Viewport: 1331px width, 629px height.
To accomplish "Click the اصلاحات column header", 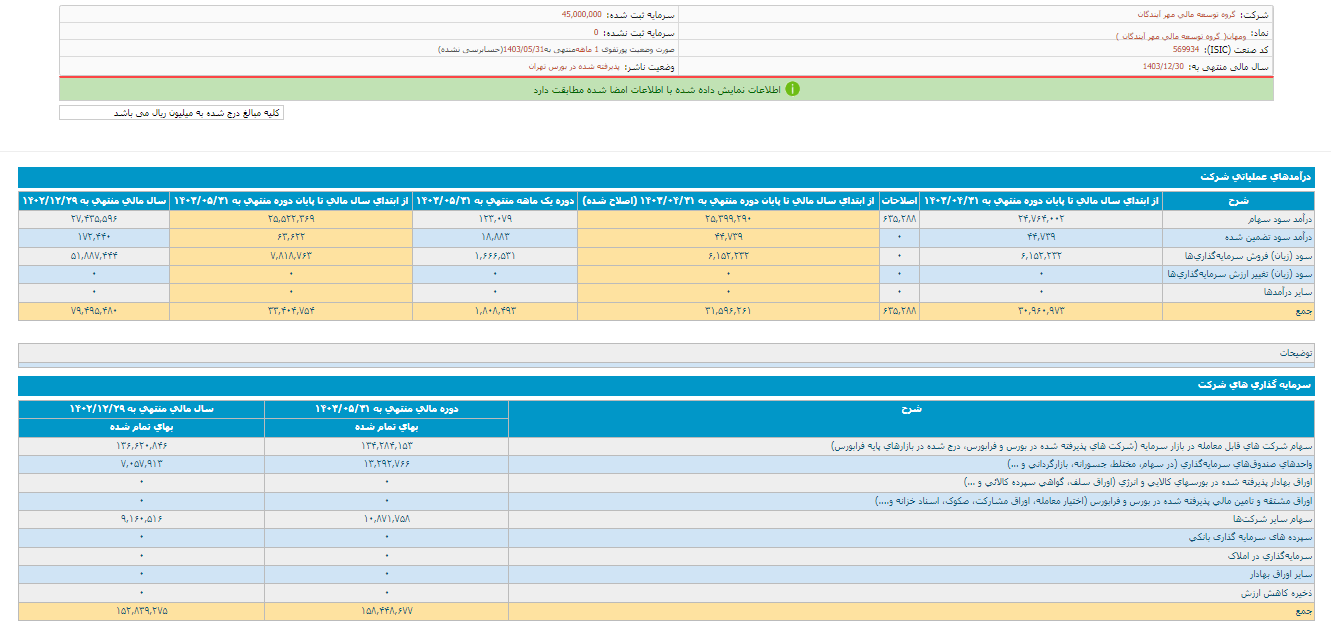I will [898, 201].
